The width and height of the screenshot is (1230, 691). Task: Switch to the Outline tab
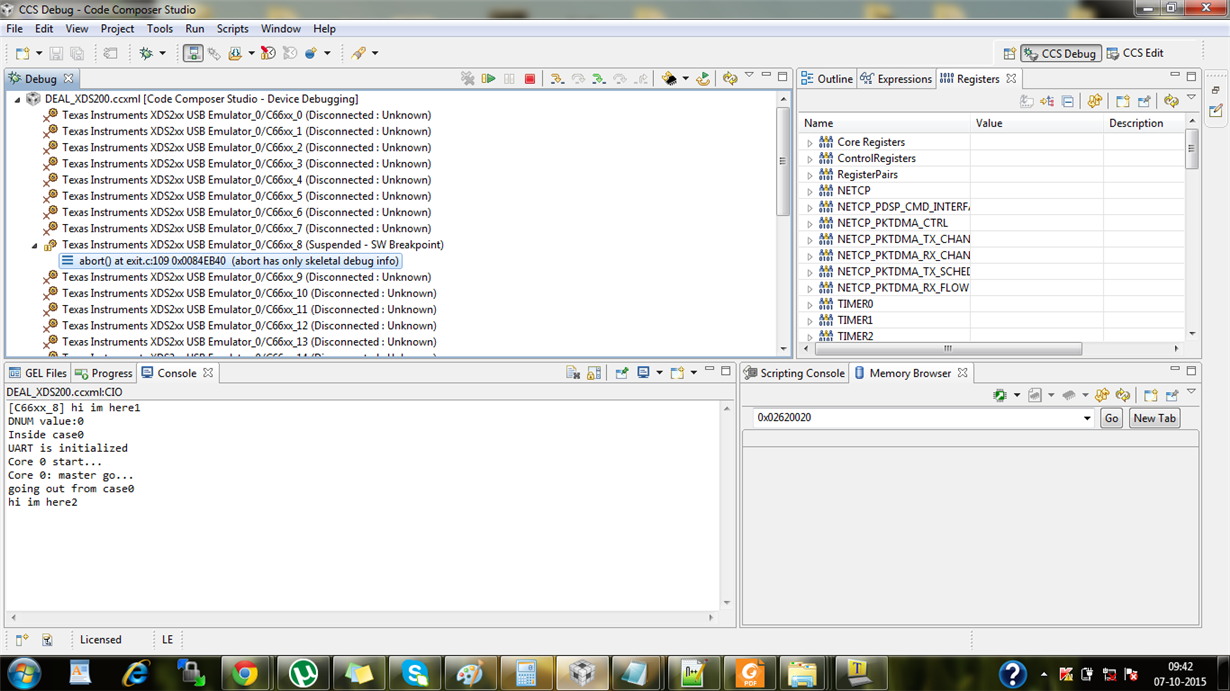pos(827,79)
